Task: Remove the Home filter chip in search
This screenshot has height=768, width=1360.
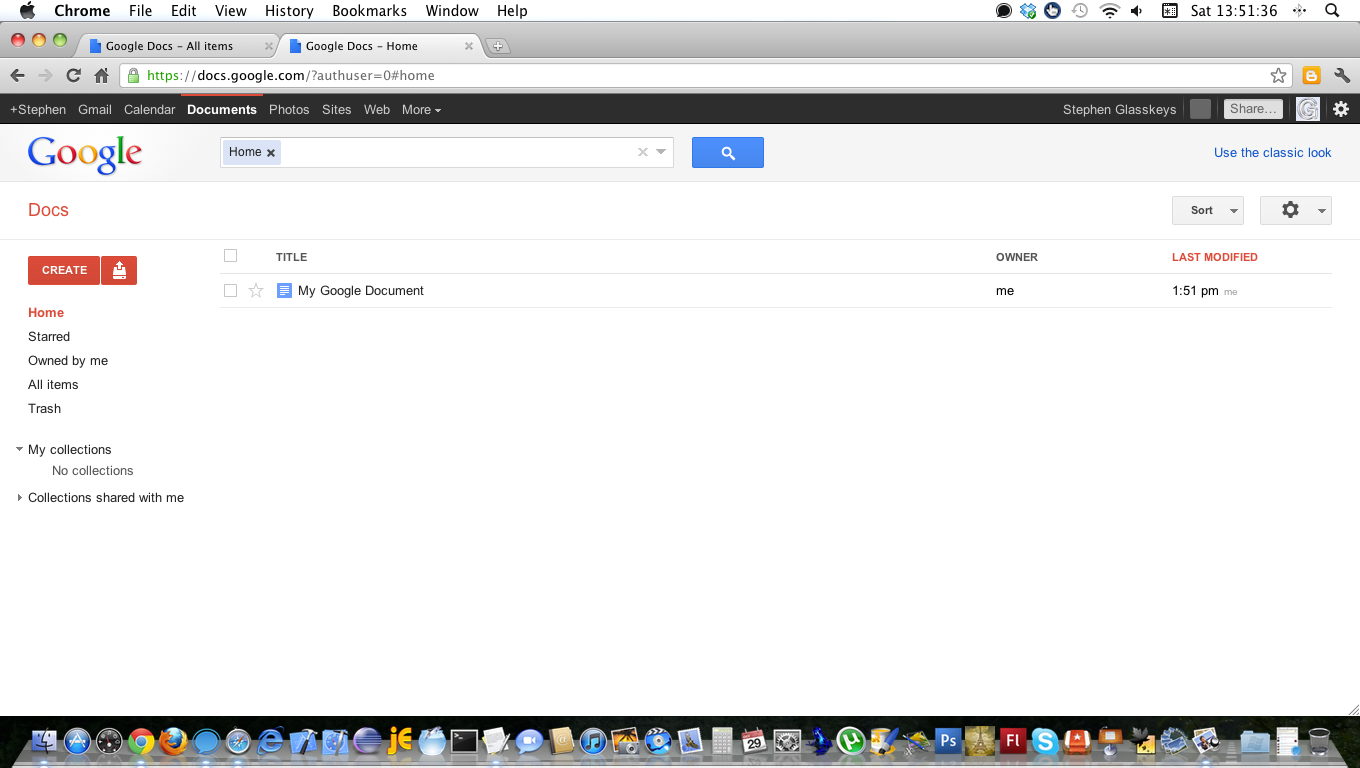Action: coord(271,153)
